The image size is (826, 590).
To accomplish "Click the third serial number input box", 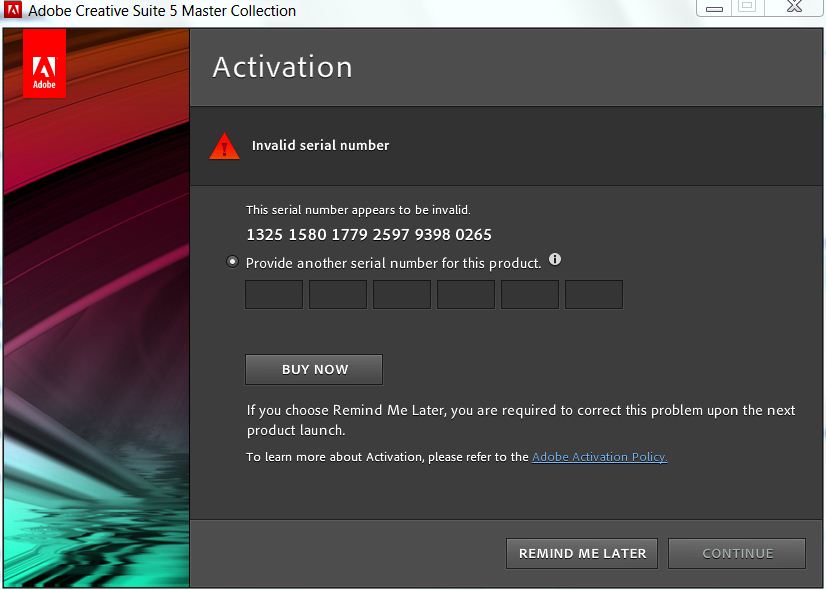I will (x=401, y=294).
